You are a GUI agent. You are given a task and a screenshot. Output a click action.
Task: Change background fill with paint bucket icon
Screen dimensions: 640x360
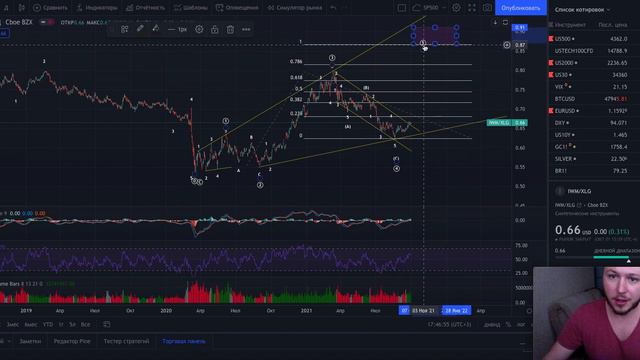coord(156,29)
